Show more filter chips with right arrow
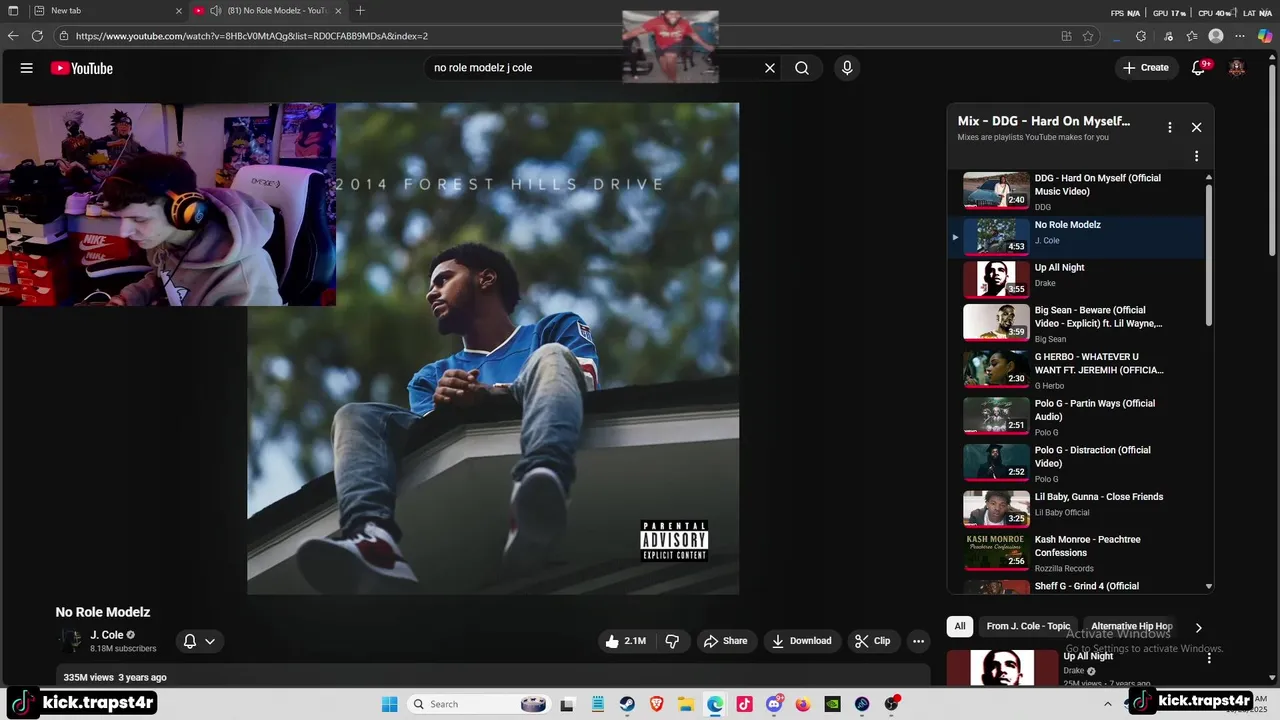Viewport: 1280px width, 720px height. 1198,627
